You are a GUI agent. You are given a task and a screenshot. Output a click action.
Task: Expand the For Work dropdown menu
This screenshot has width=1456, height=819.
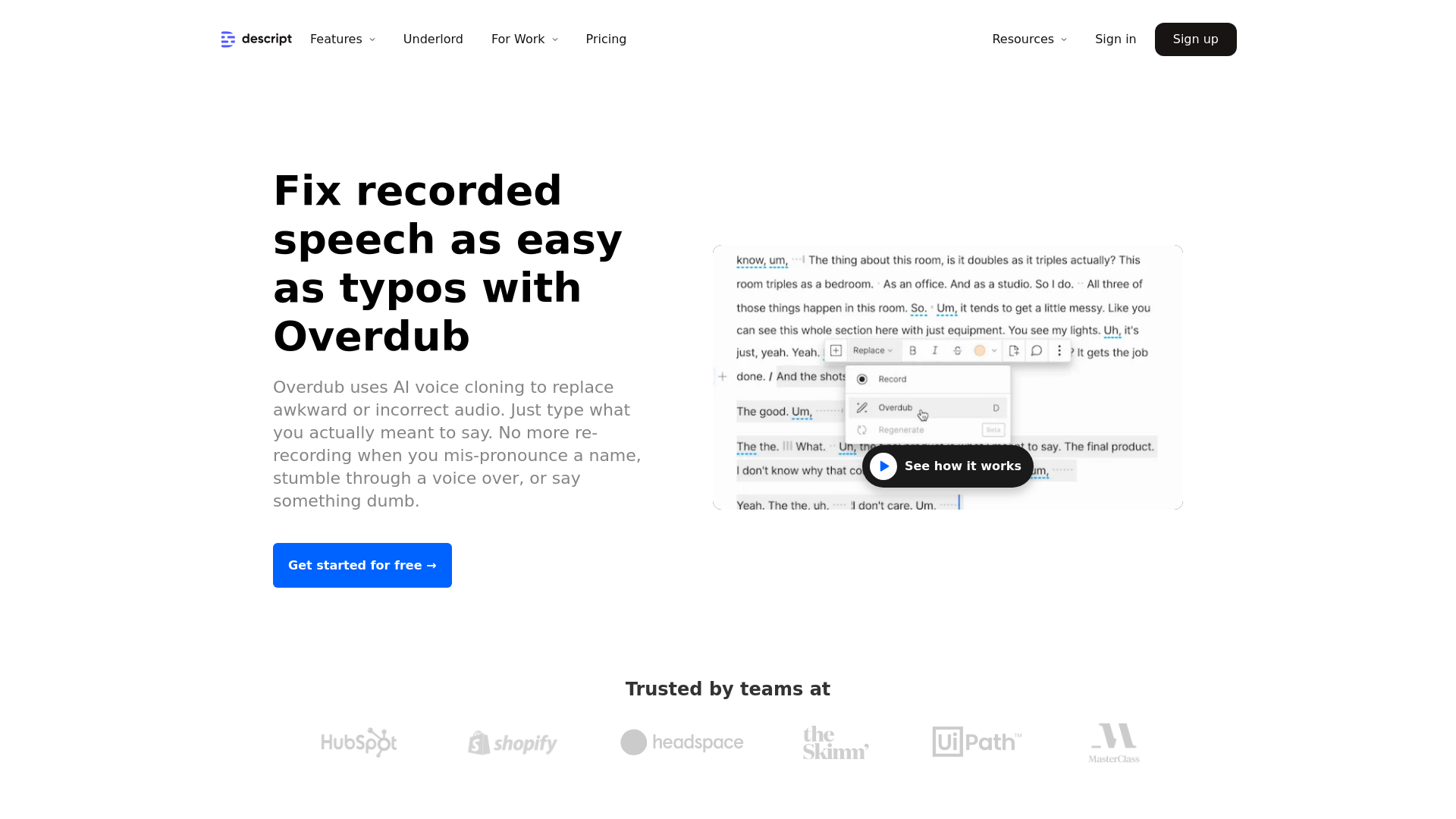tap(524, 39)
